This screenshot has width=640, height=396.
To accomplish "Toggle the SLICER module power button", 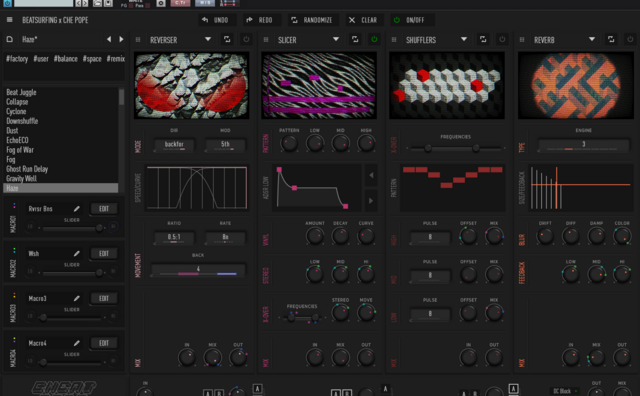I will click(x=374, y=39).
